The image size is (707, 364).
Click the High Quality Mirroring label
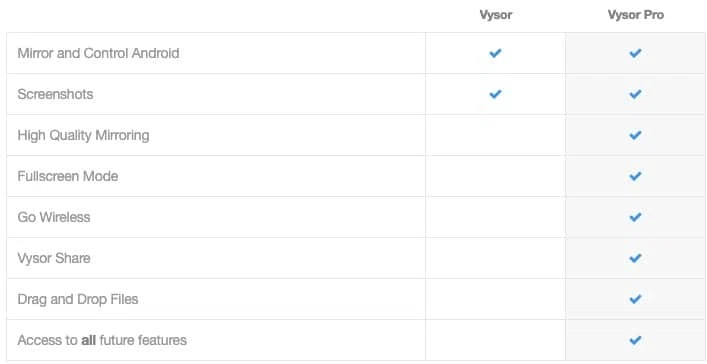click(x=83, y=135)
